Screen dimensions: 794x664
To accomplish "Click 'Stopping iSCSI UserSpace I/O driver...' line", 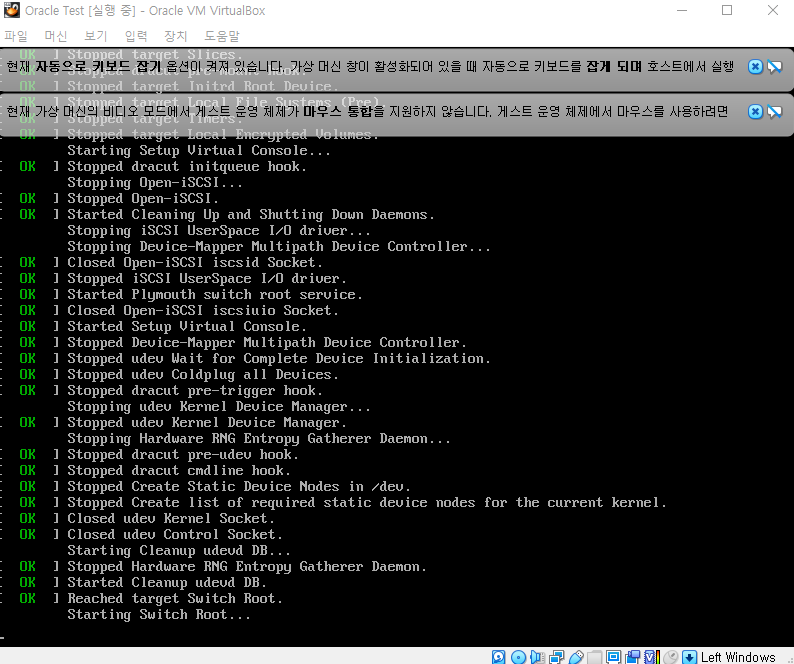I will (219, 230).
